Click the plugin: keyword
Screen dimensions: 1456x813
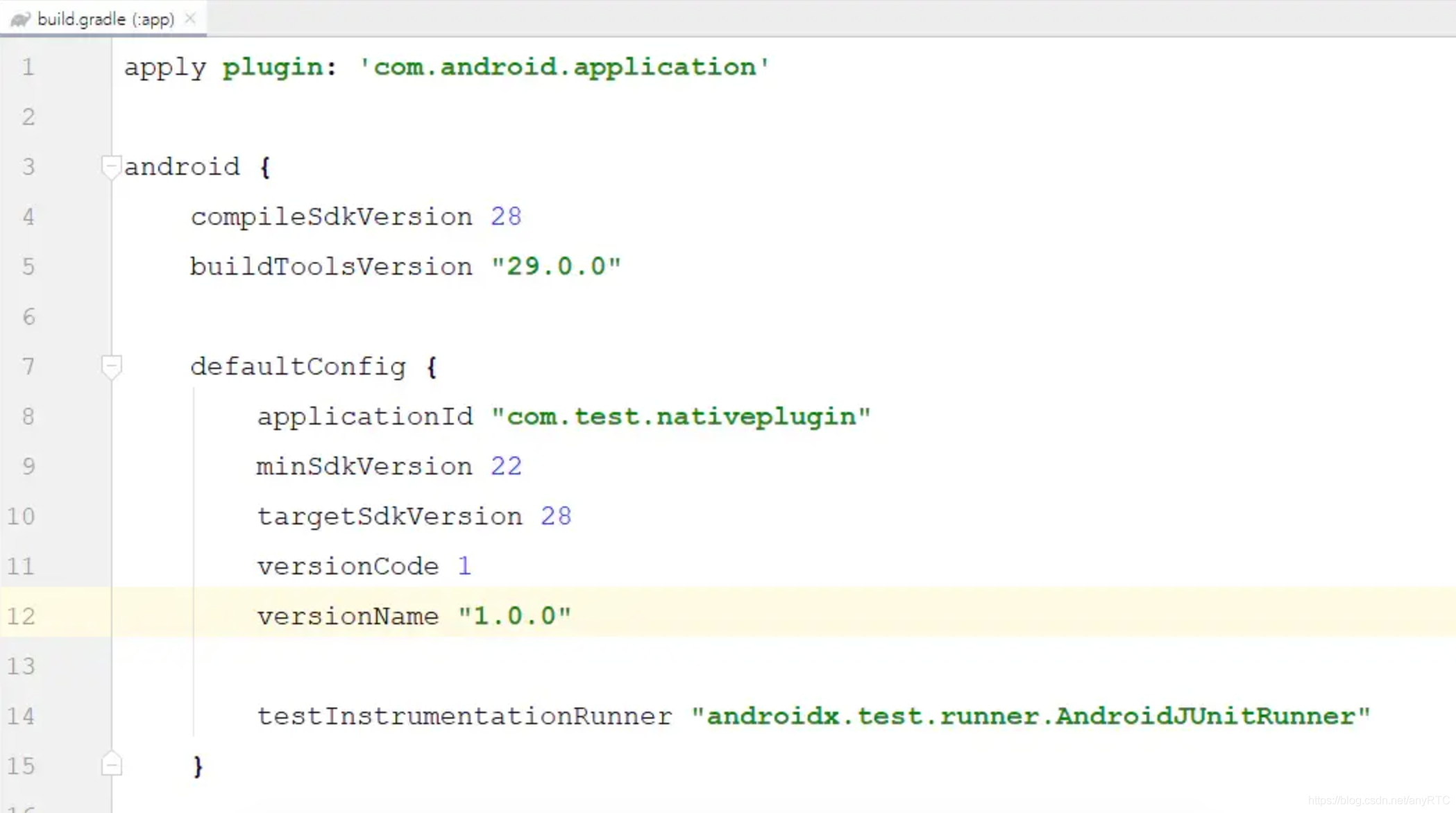click(279, 69)
